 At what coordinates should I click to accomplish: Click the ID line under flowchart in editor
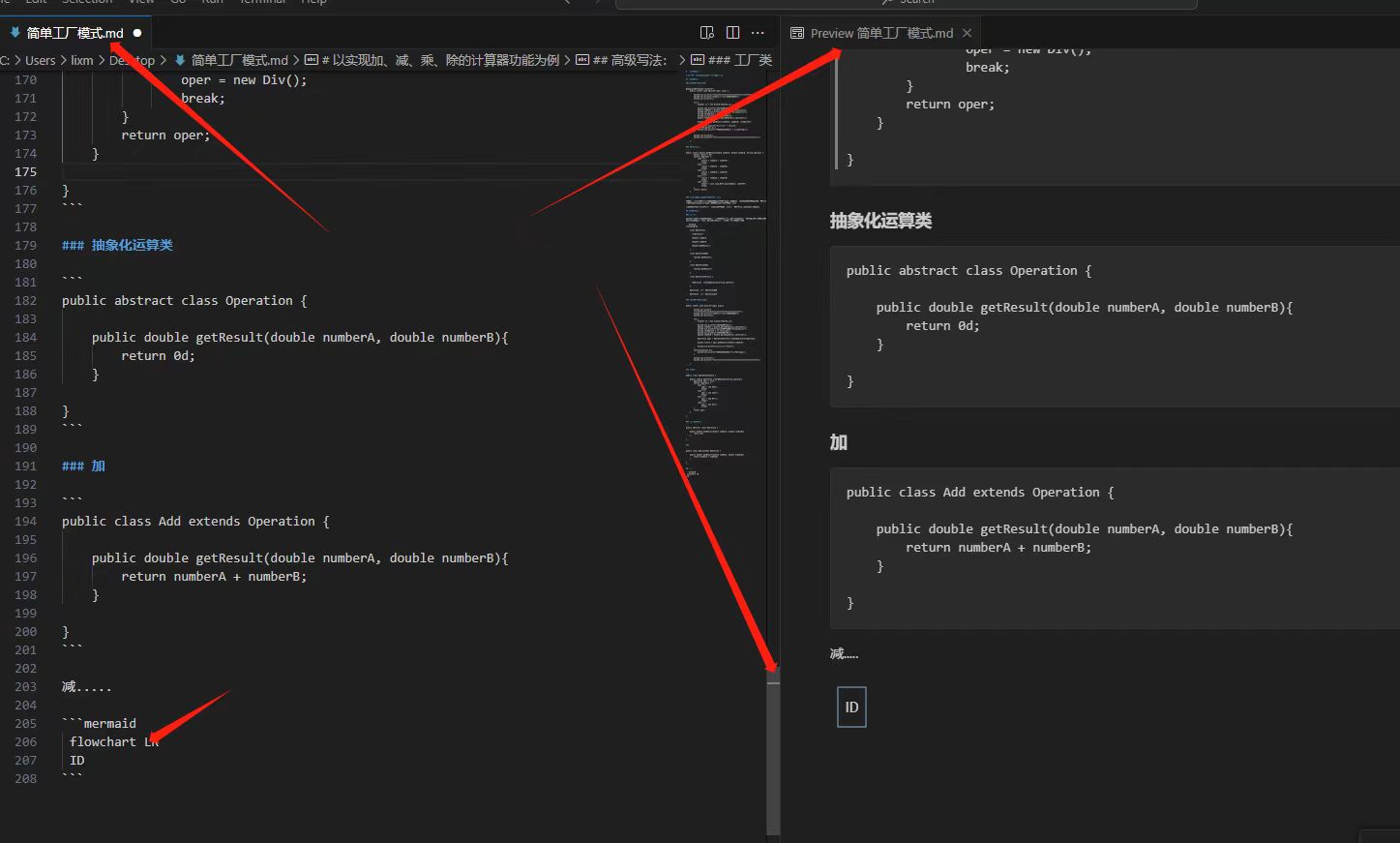[77, 760]
